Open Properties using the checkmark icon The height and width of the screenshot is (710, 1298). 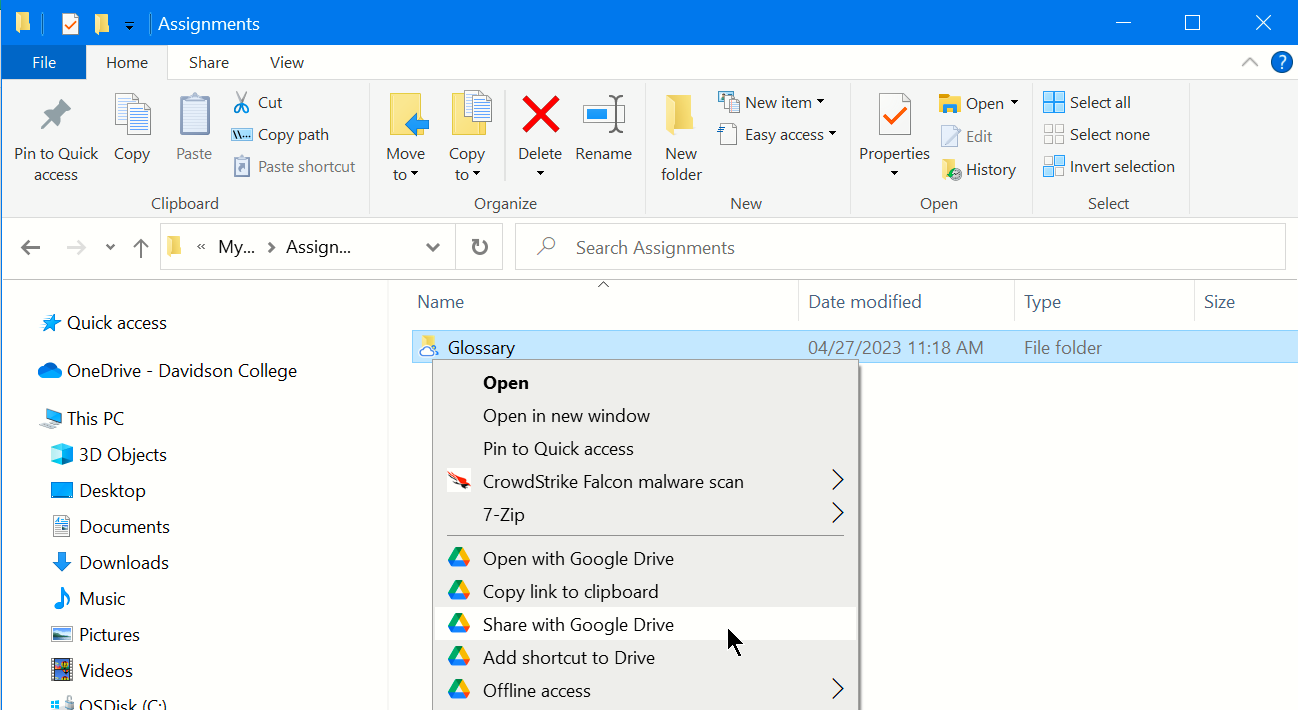coord(894,117)
